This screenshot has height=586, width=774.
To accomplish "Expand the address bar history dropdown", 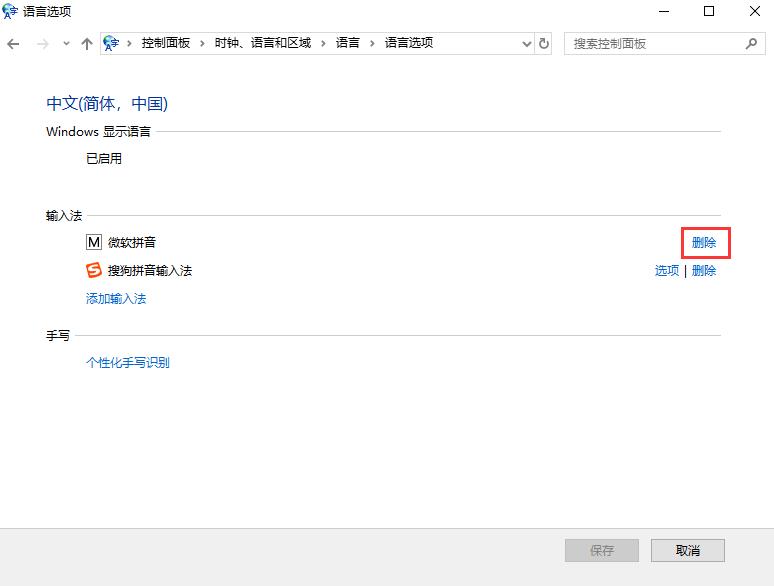I will 527,44.
